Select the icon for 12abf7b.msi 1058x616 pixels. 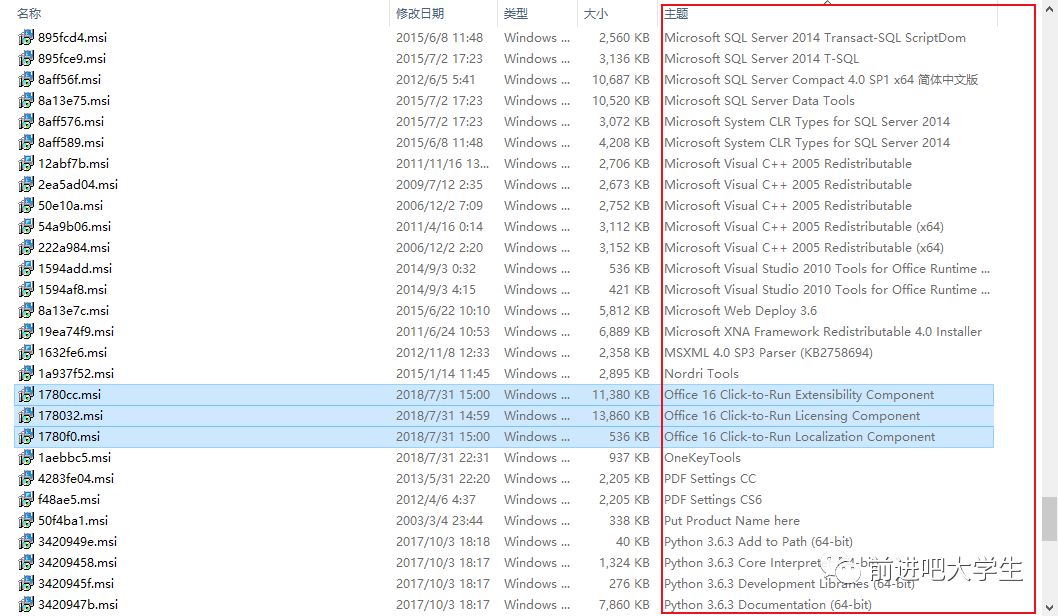click(26, 163)
